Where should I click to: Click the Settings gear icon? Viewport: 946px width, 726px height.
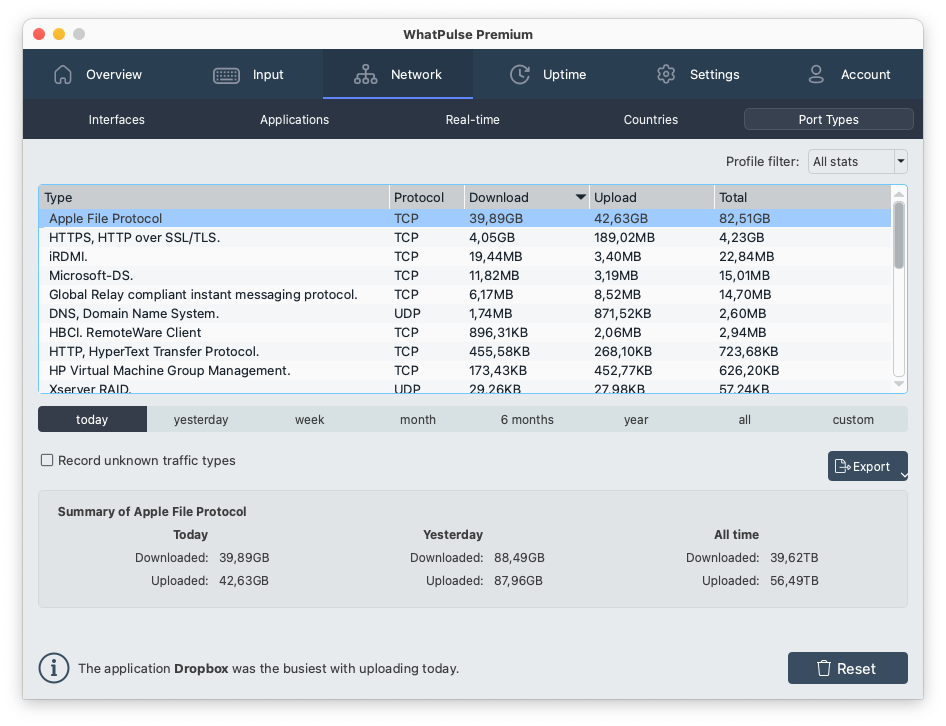(666, 75)
